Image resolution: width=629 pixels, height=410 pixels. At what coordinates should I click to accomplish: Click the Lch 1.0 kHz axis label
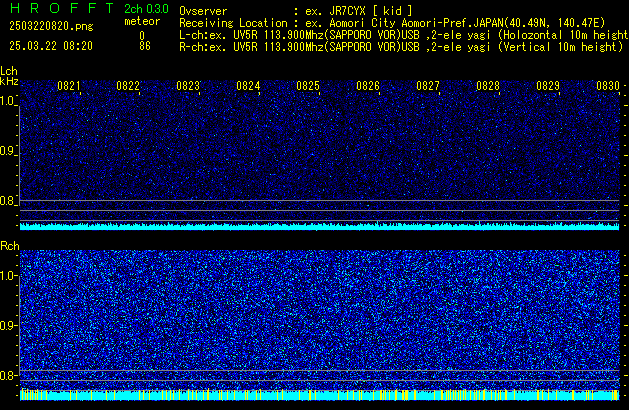click(8, 101)
